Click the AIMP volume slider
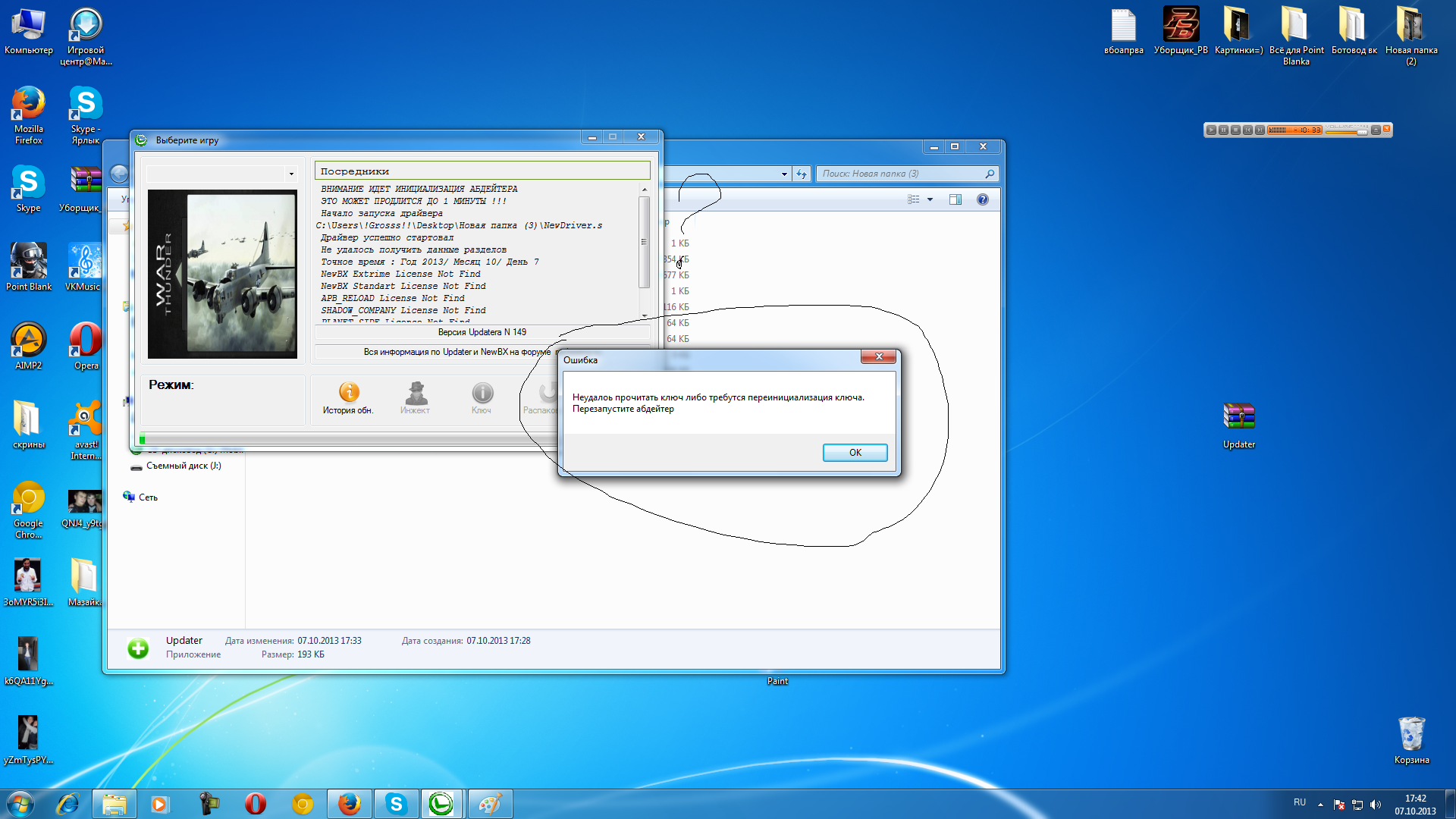 coord(1346,132)
